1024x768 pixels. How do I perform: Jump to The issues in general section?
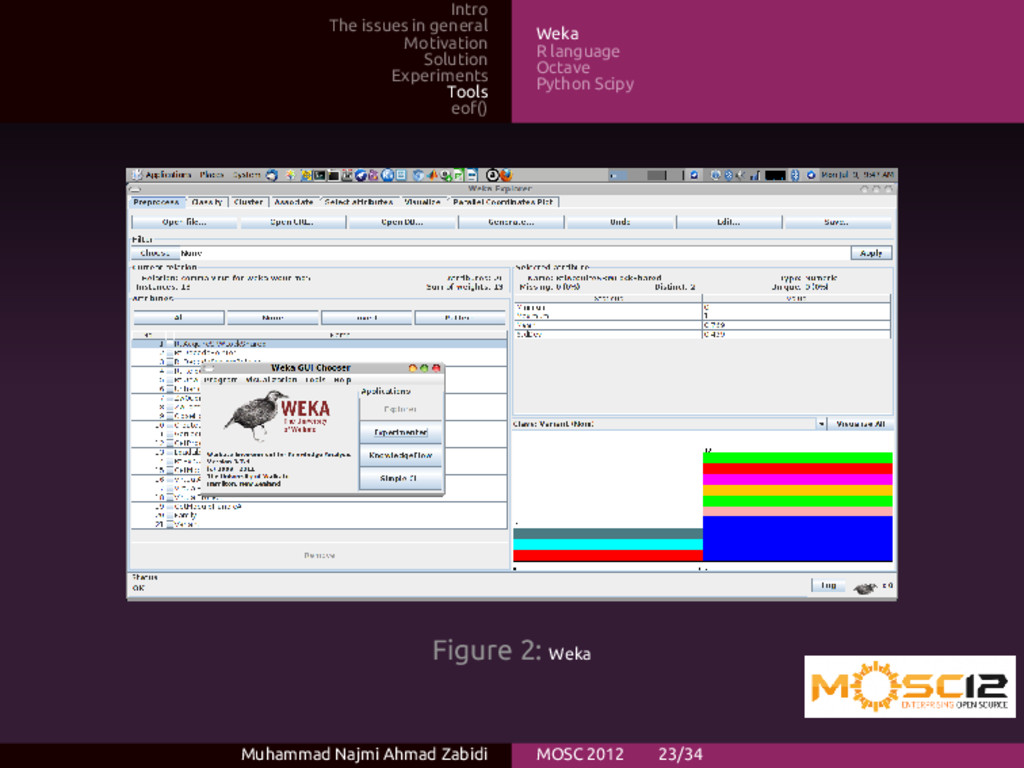[408, 25]
